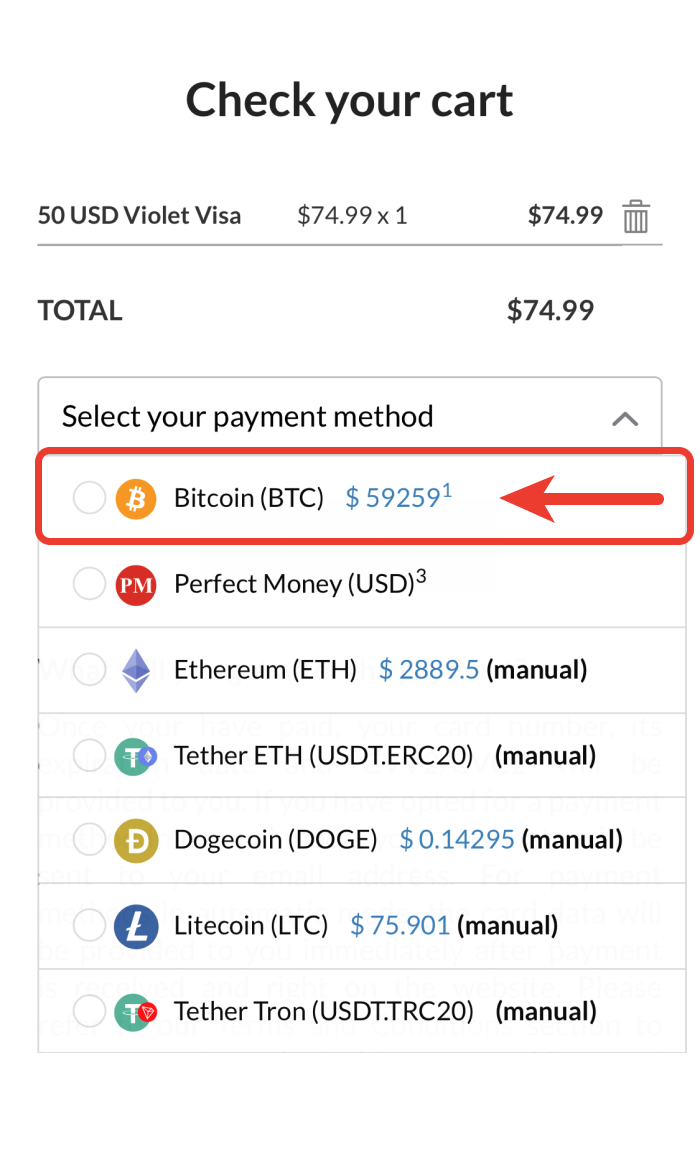Click the 50 USD Violet Visa item name
Image resolution: width=700 pixels, height=1175 pixels.
[x=139, y=215]
